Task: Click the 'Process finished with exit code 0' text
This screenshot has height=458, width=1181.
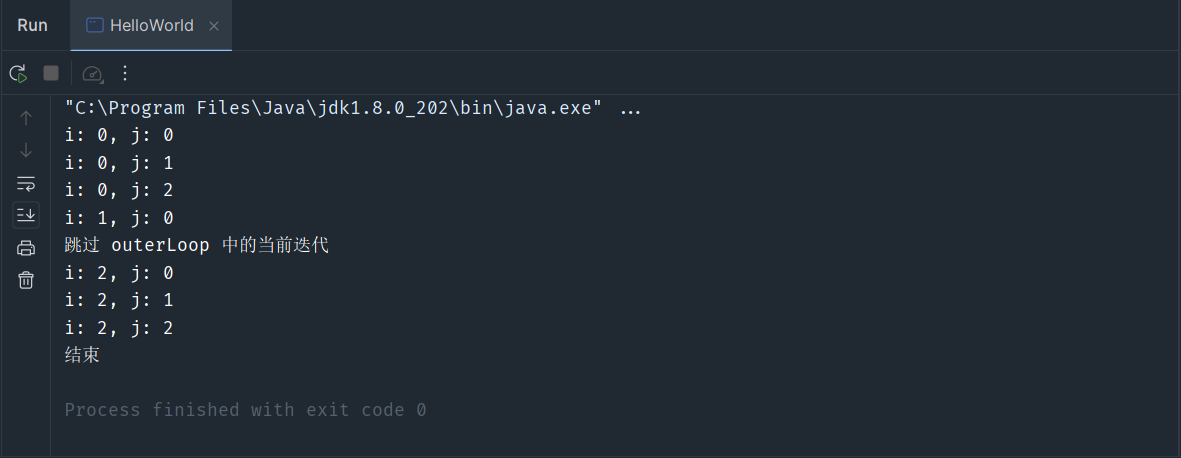Action: 245,410
